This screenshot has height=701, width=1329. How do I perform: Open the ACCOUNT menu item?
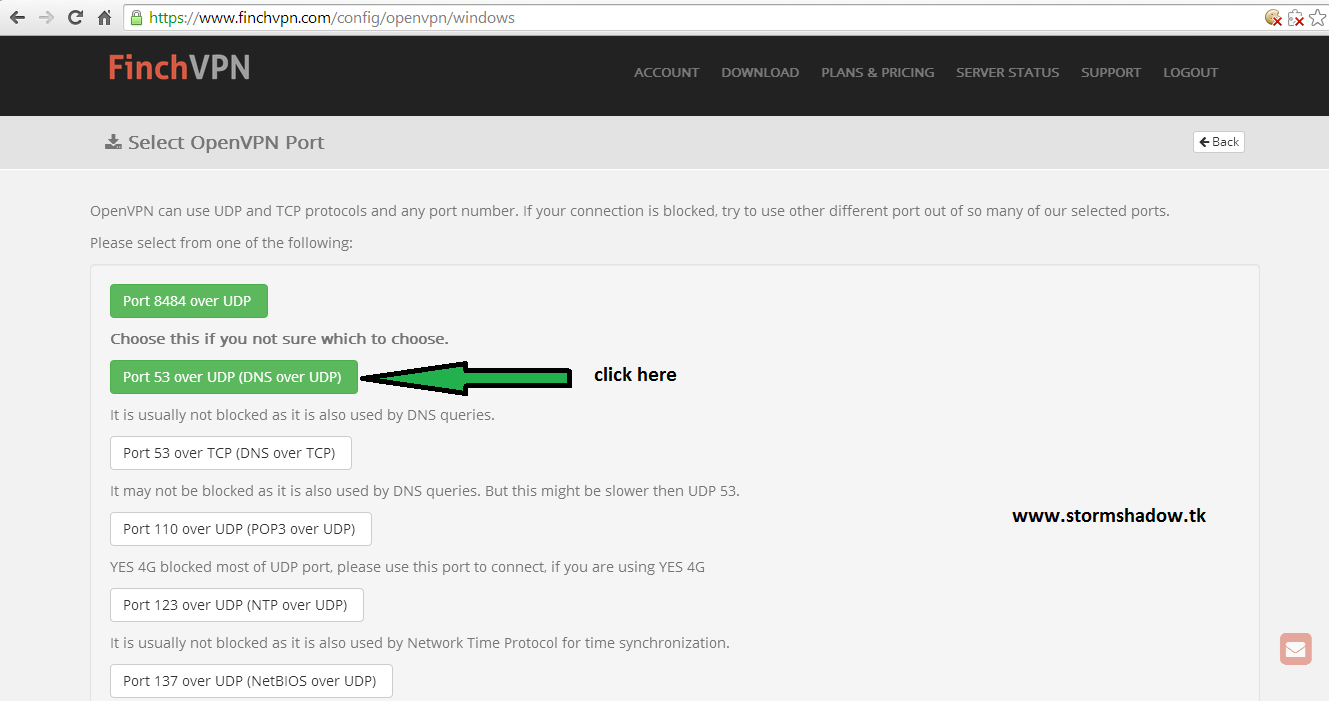(x=666, y=72)
